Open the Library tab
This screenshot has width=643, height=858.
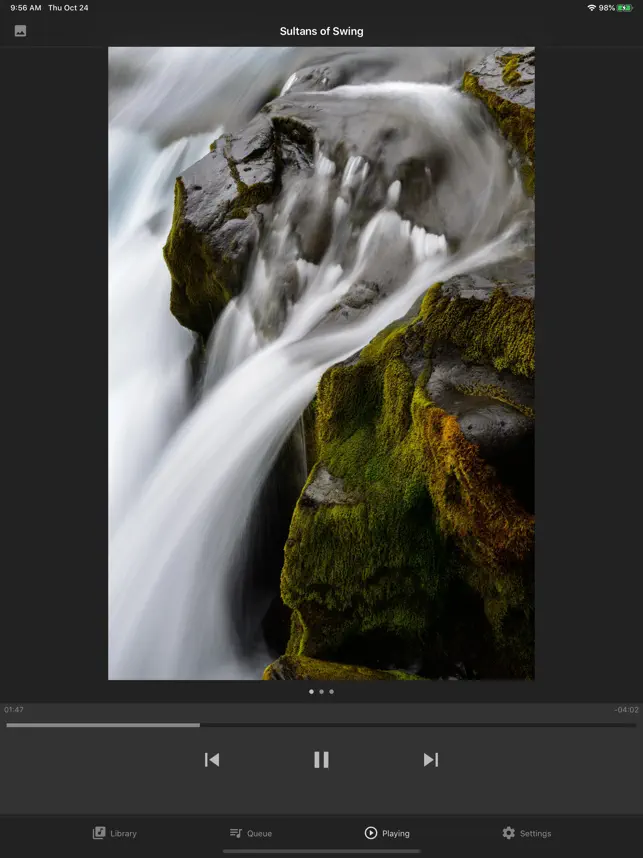coord(114,833)
